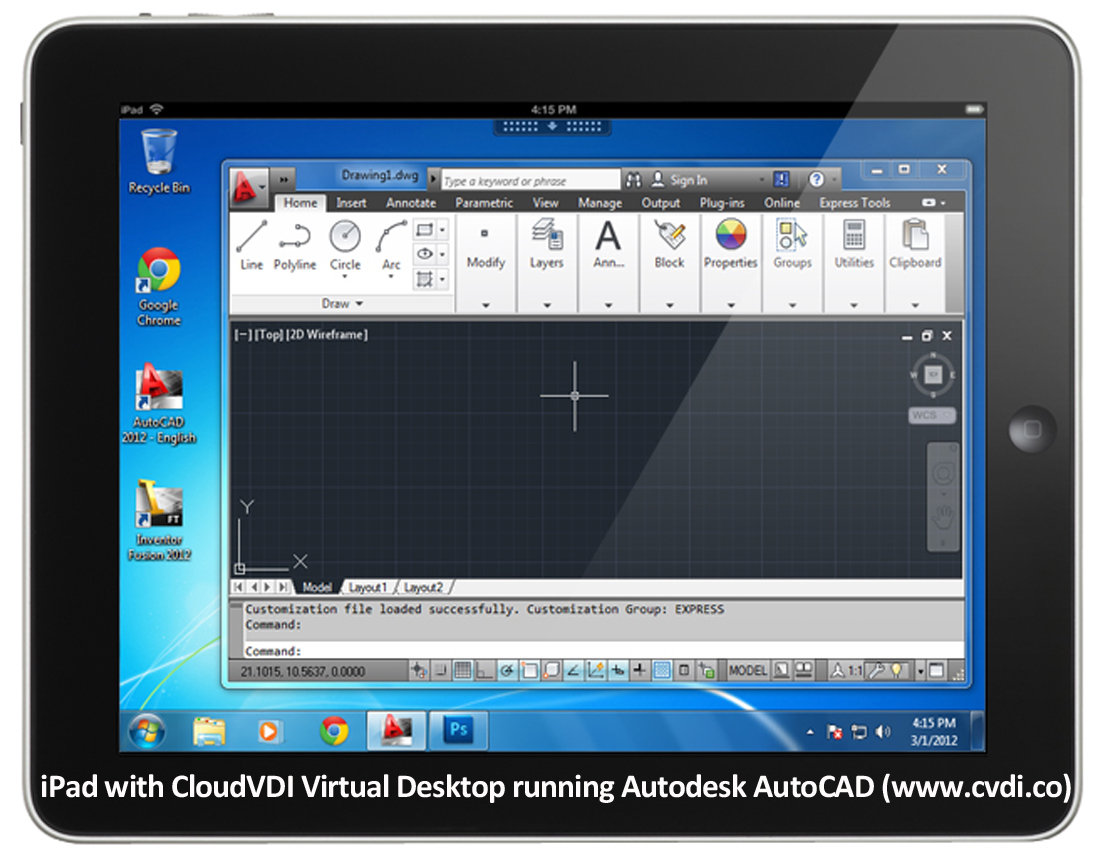The height and width of the screenshot is (865, 1103).
Task: Select the Circle draw tool
Action: click(x=345, y=244)
